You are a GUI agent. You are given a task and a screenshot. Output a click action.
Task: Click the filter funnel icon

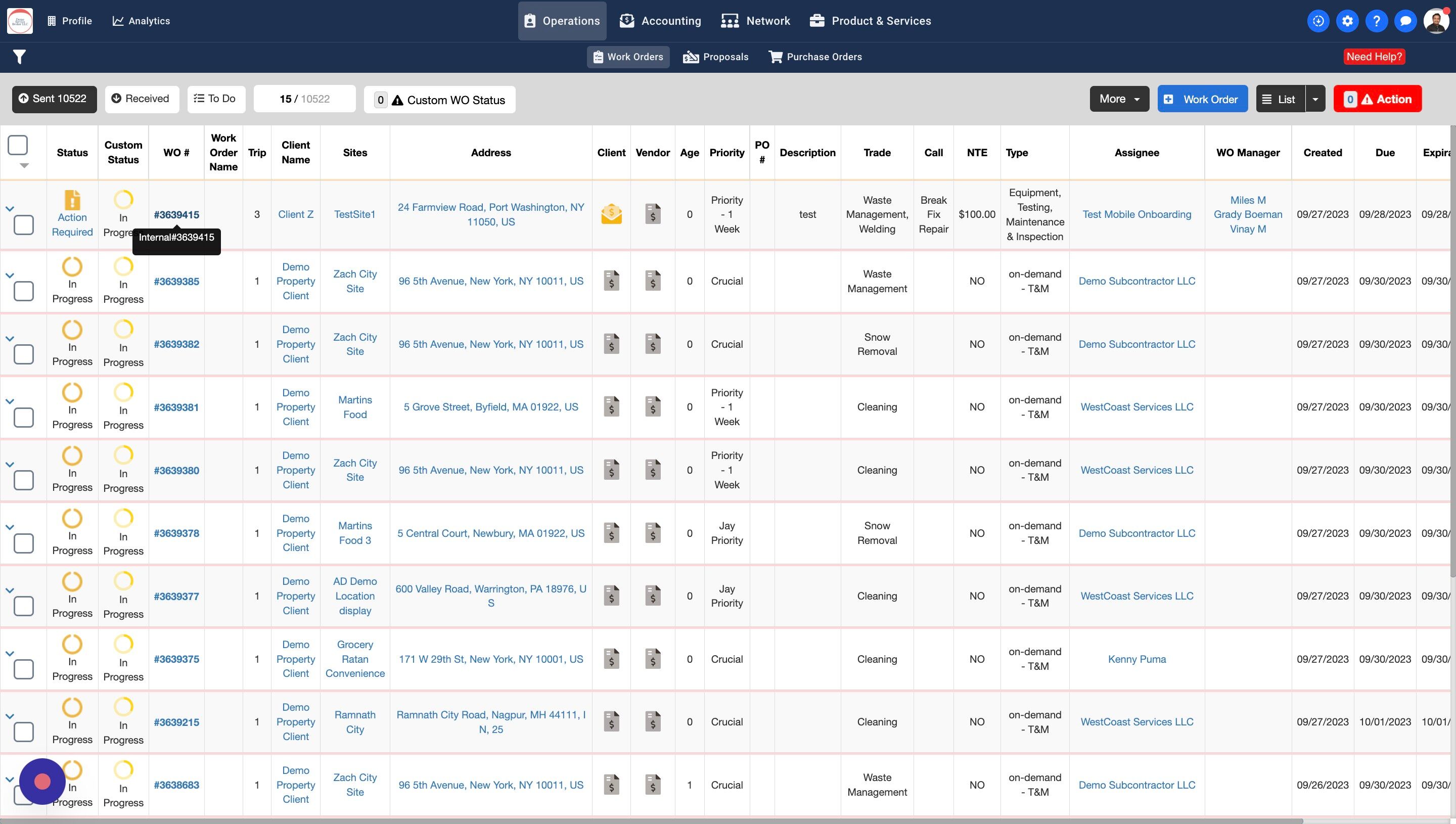[x=19, y=57]
